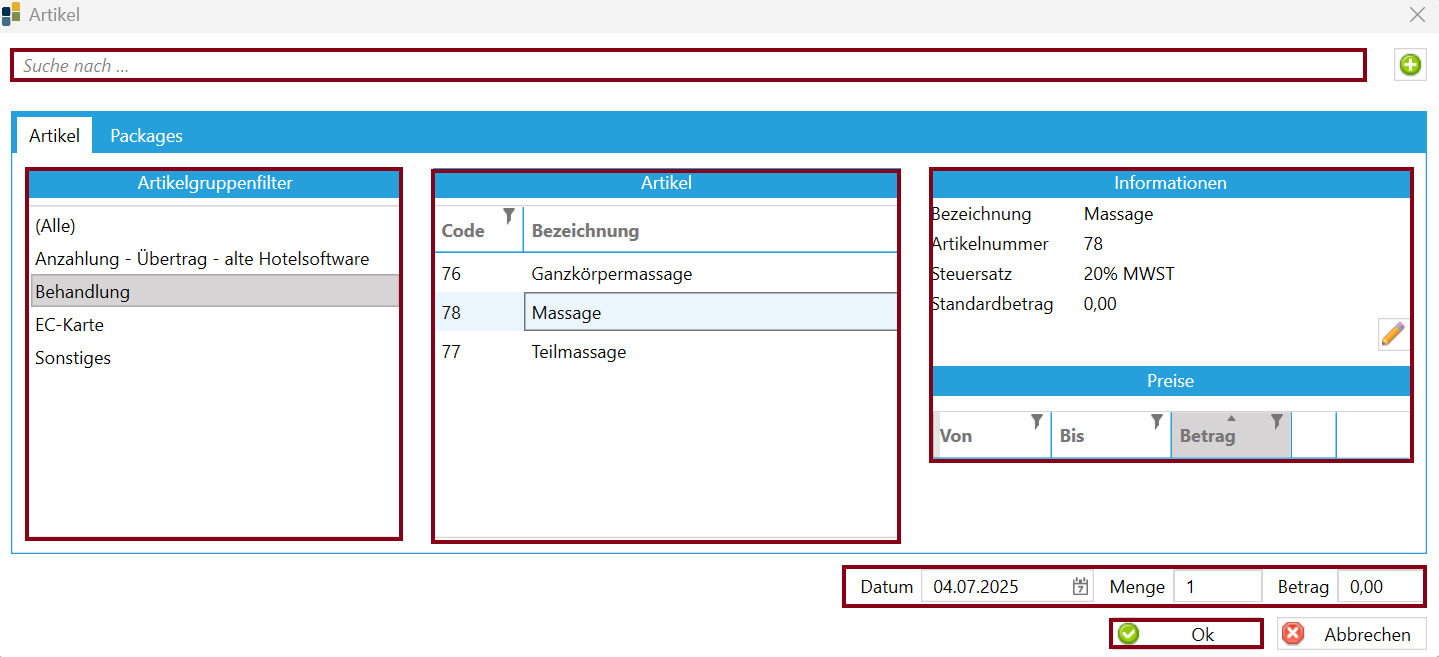Screen dimensions: 1439x657
Task: Select the Ganzkörpermassage article row
Action: tap(666, 273)
